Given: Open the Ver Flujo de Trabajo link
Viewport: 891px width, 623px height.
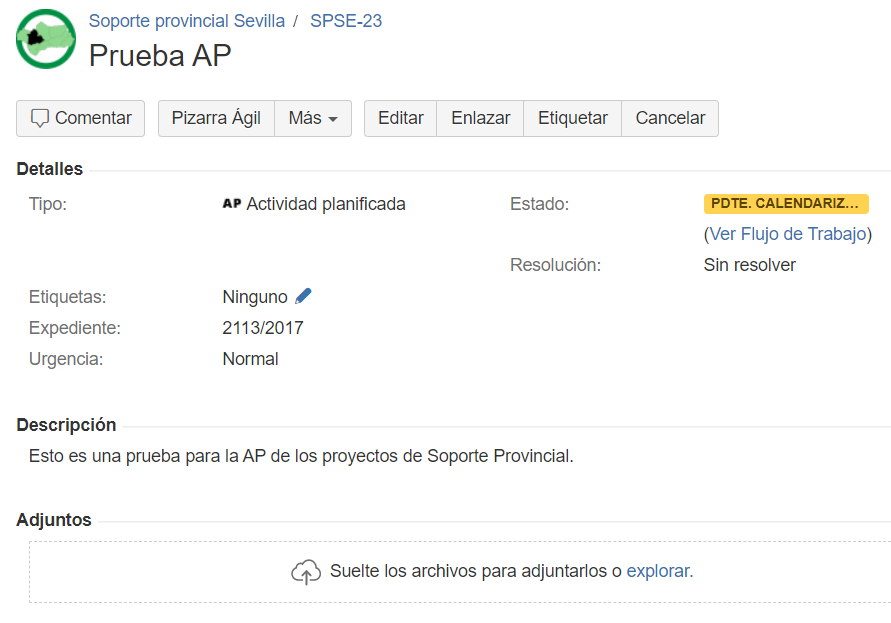Looking at the screenshot, I should [x=788, y=234].
